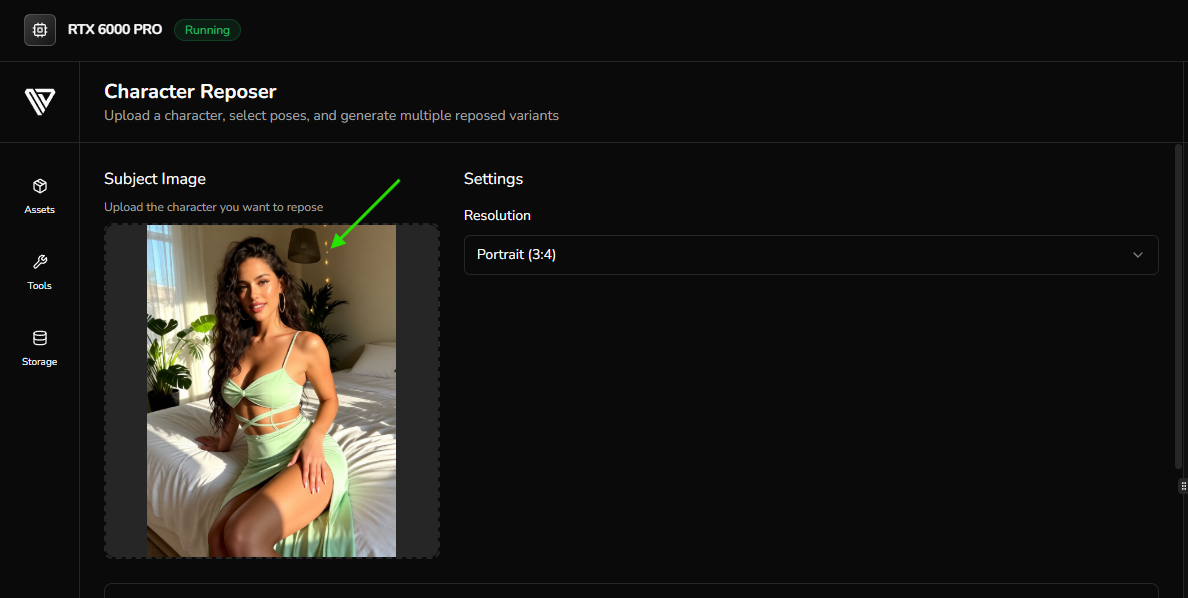1188x598 pixels.
Task: Click the Settings panel heading
Action: click(493, 178)
